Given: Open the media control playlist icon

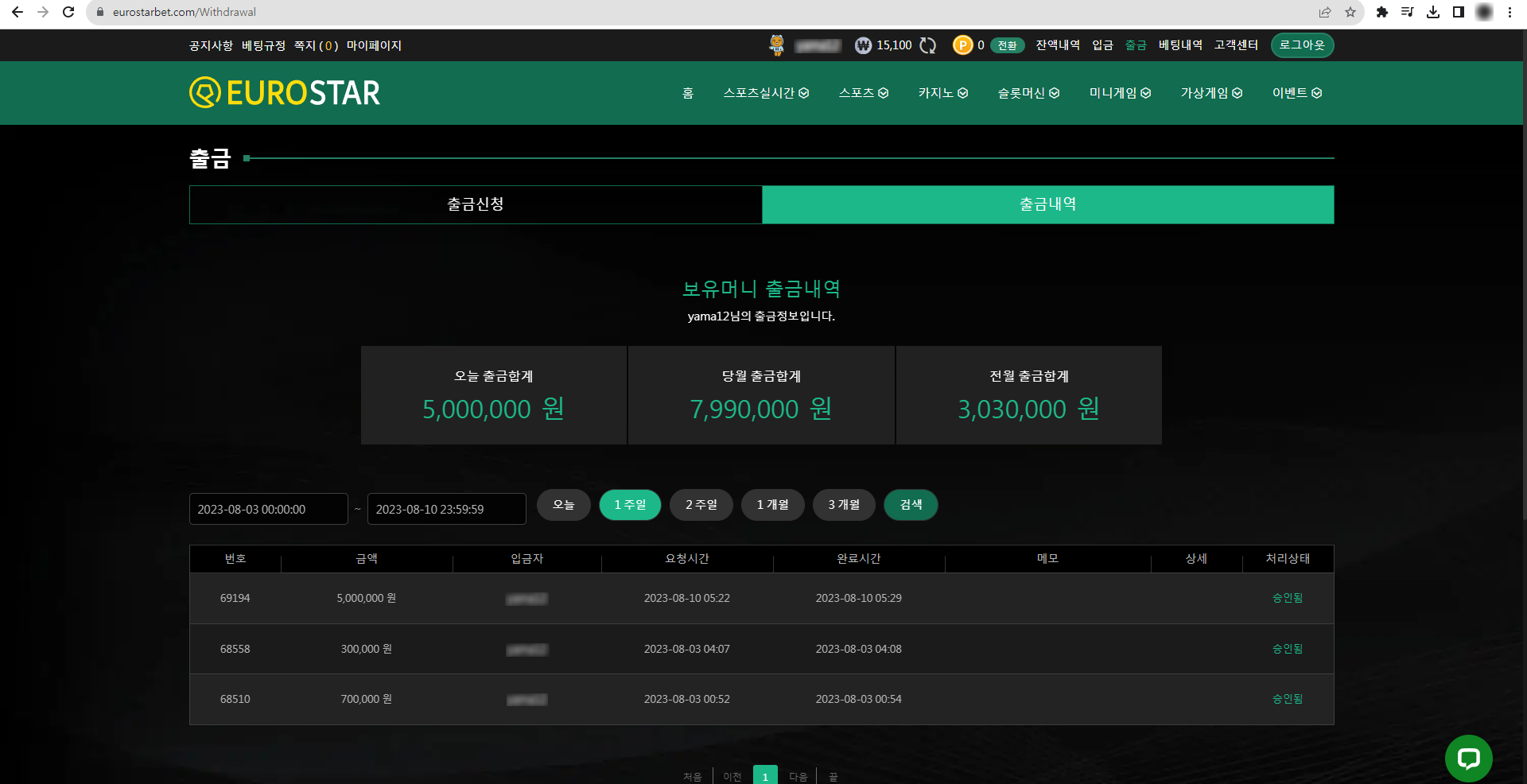Looking at the screenshot, I should pos(1408,12).
